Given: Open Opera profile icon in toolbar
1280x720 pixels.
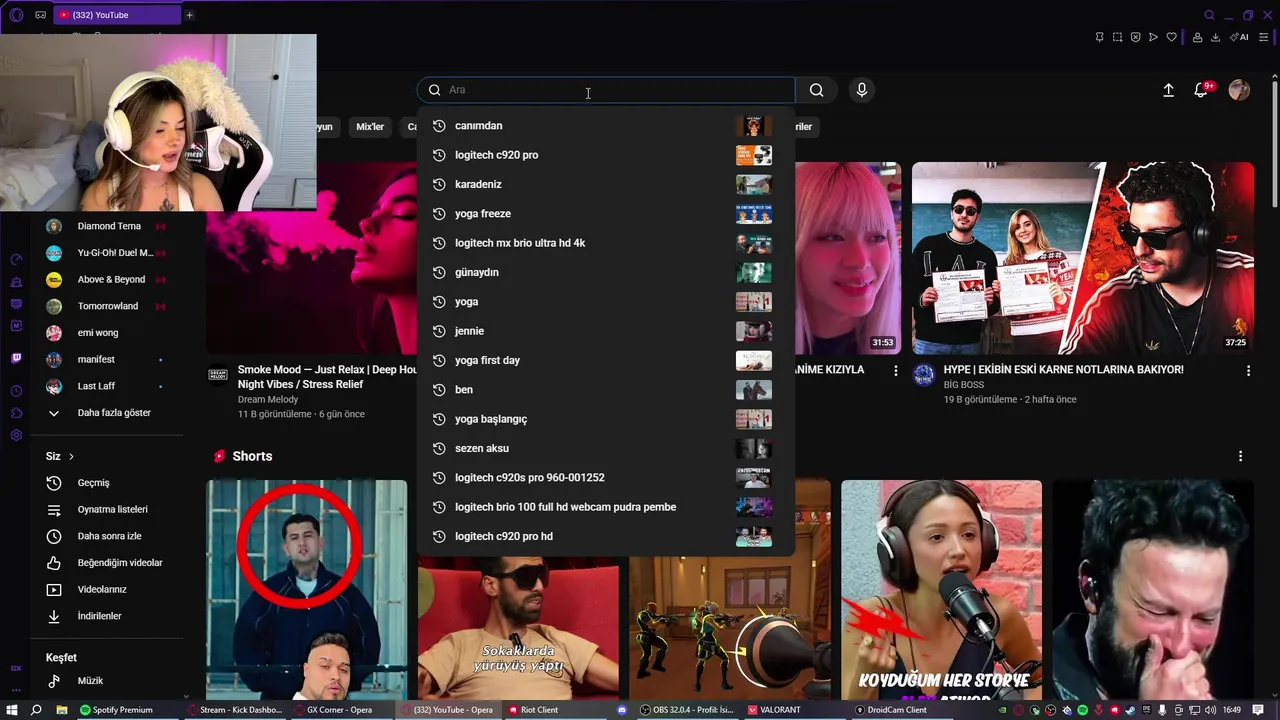Looking at the screenshot, I should pyautogui.click(x=1197, y=37).
